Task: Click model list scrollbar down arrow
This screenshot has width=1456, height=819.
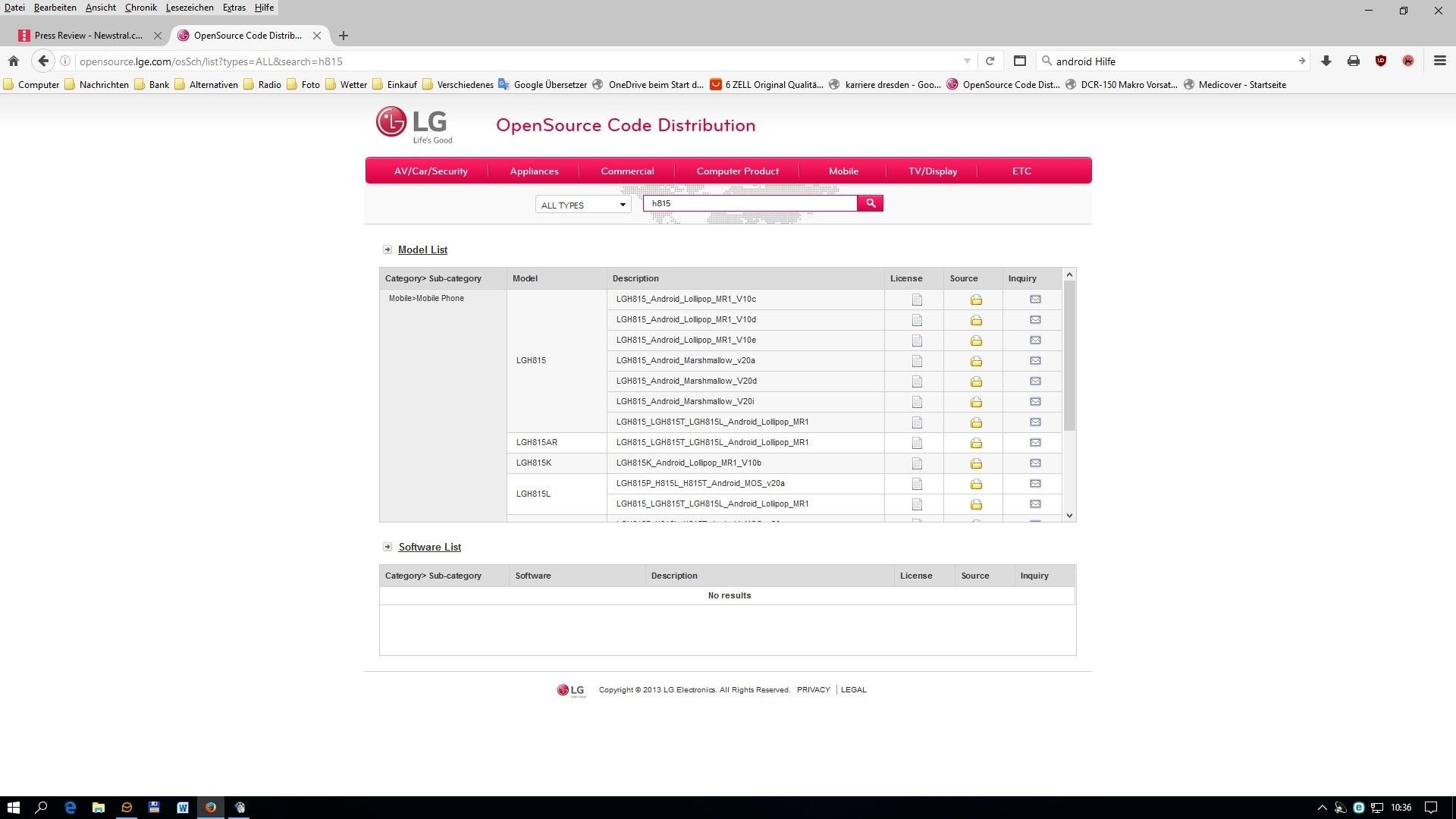Action: coord(1069,516)
